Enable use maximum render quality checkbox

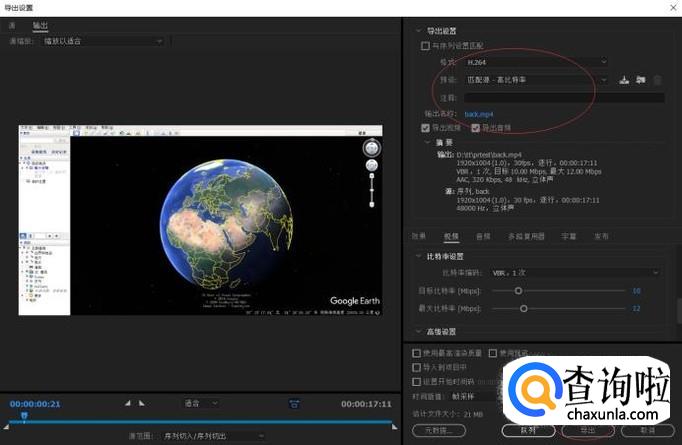point(417,353)
